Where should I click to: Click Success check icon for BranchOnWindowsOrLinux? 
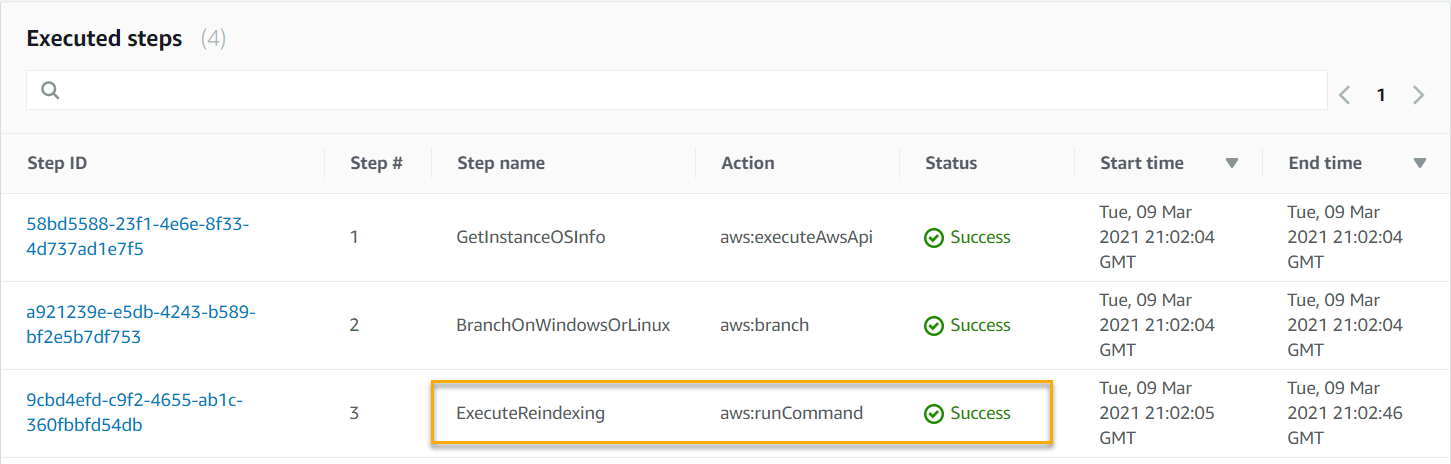[934, 326]
